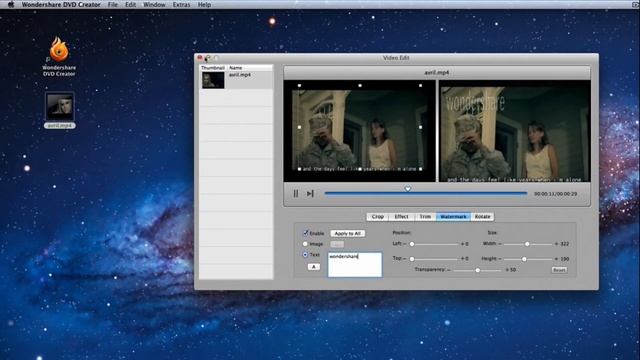Decrease the Top position with the minus
Screen dimensions: 640x360
[405, 258]
